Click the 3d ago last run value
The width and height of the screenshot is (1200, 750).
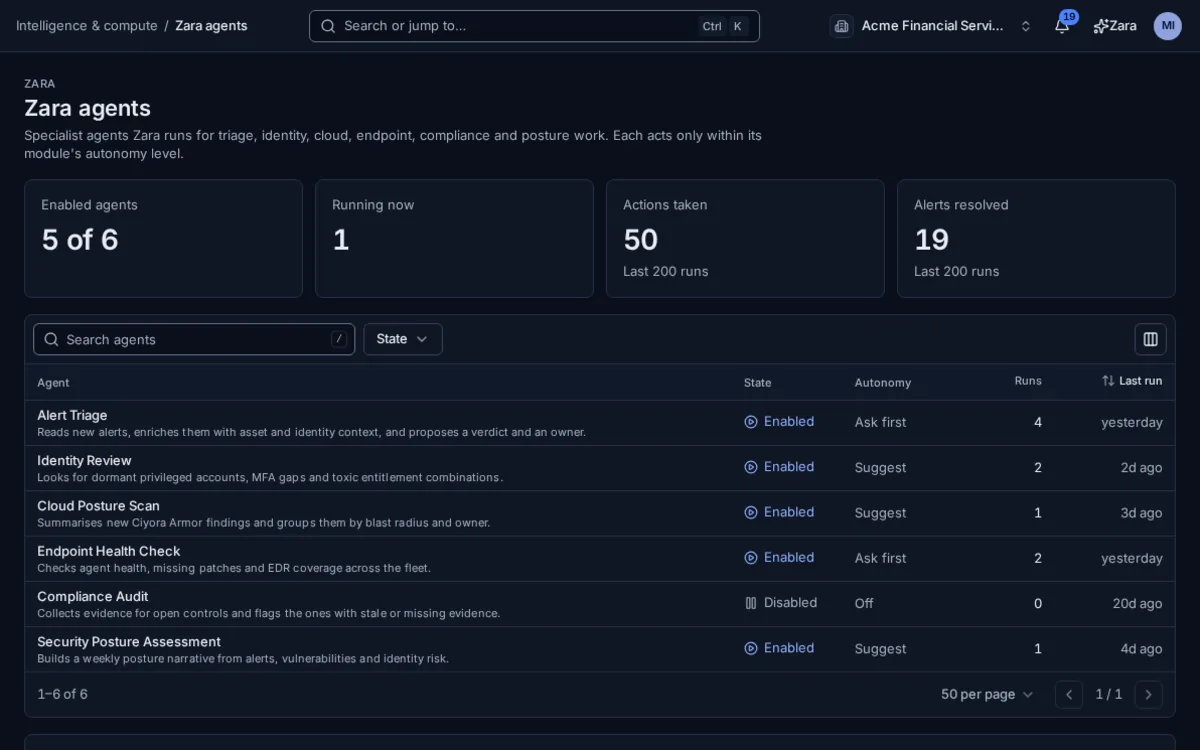click(x=1141, y=513)
